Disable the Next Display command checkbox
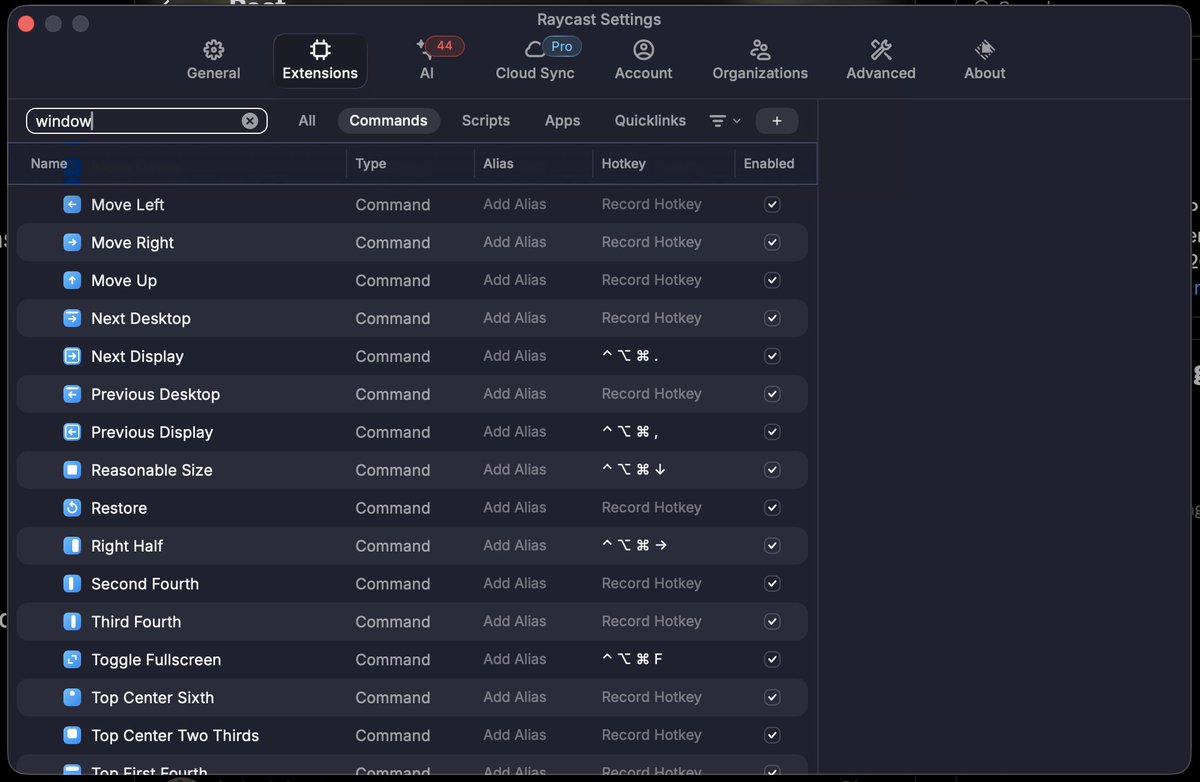 (772, 356)
